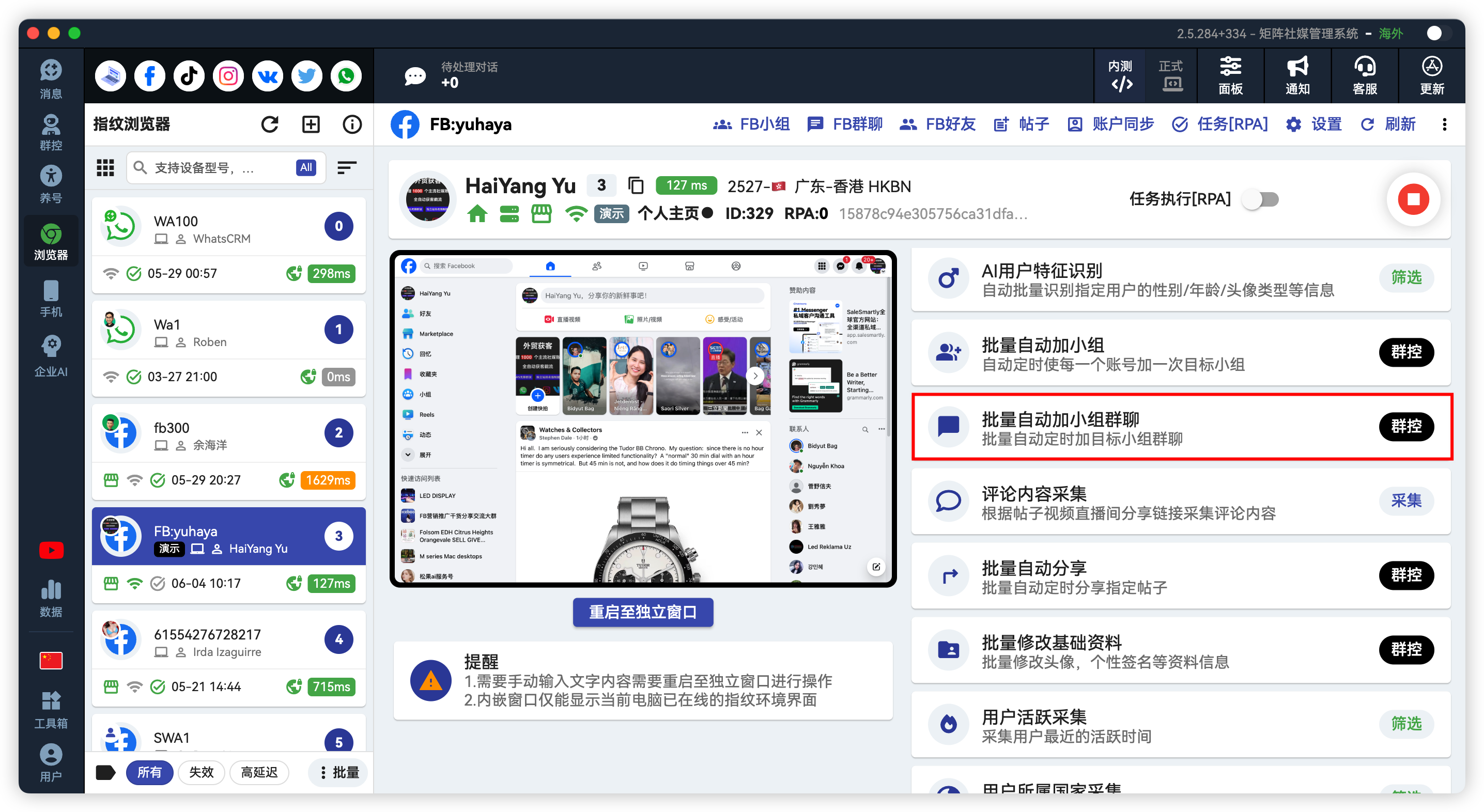The width and height of the screenshot is (1484, 812).
Task: Open the 养号 account nurturing sidebar icon
Action: 51,184
